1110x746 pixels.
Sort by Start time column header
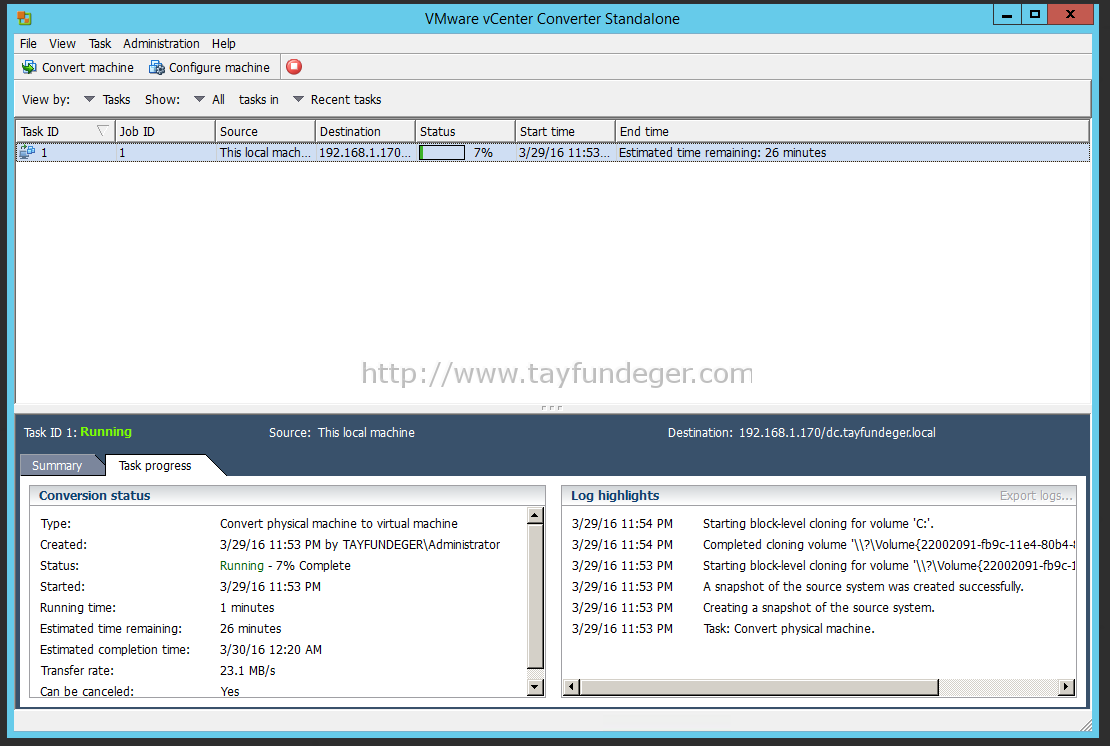pos(565,131)
